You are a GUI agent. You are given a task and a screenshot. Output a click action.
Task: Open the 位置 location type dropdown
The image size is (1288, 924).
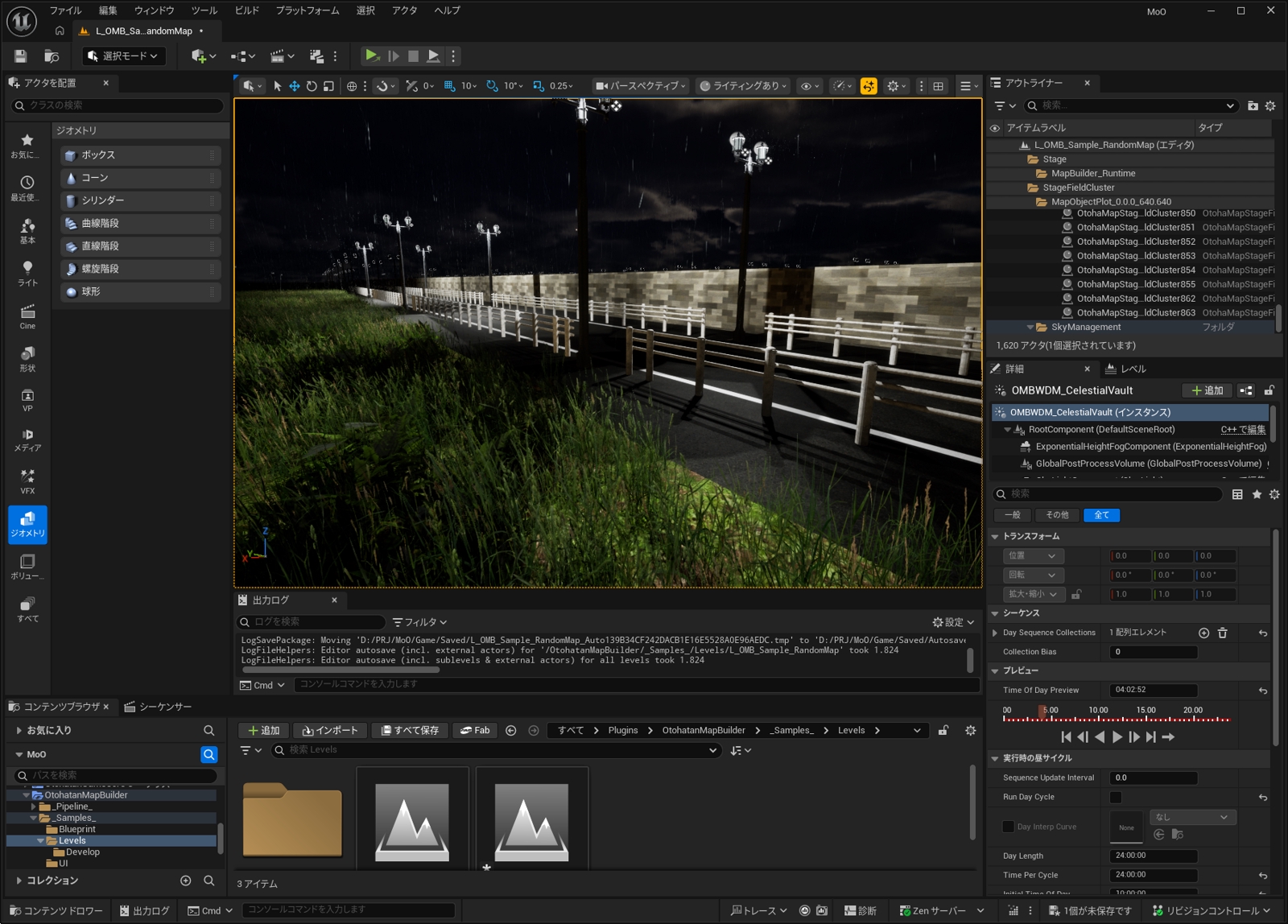1034,556
